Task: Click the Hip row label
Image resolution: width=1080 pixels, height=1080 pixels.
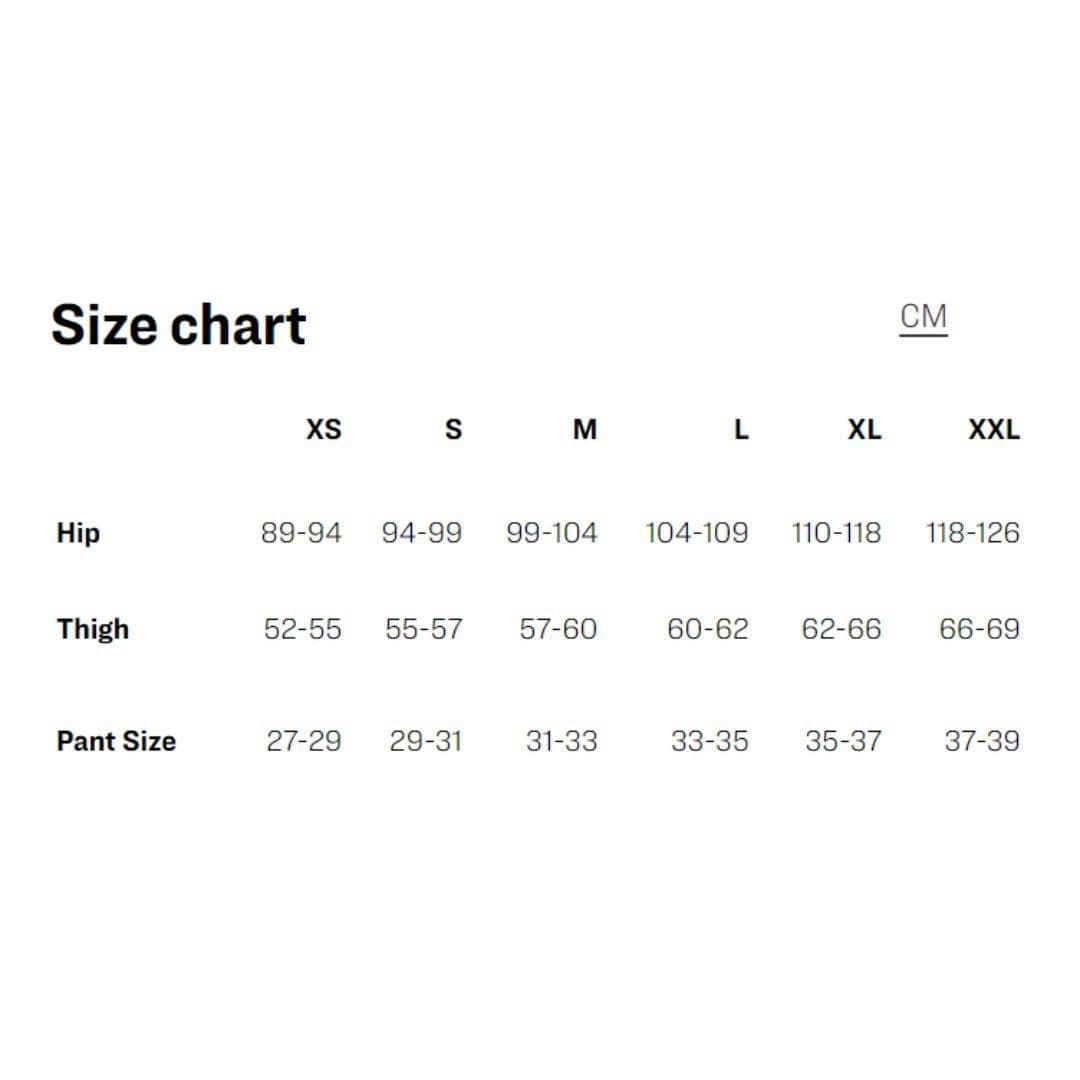Action: pos(78,533)
